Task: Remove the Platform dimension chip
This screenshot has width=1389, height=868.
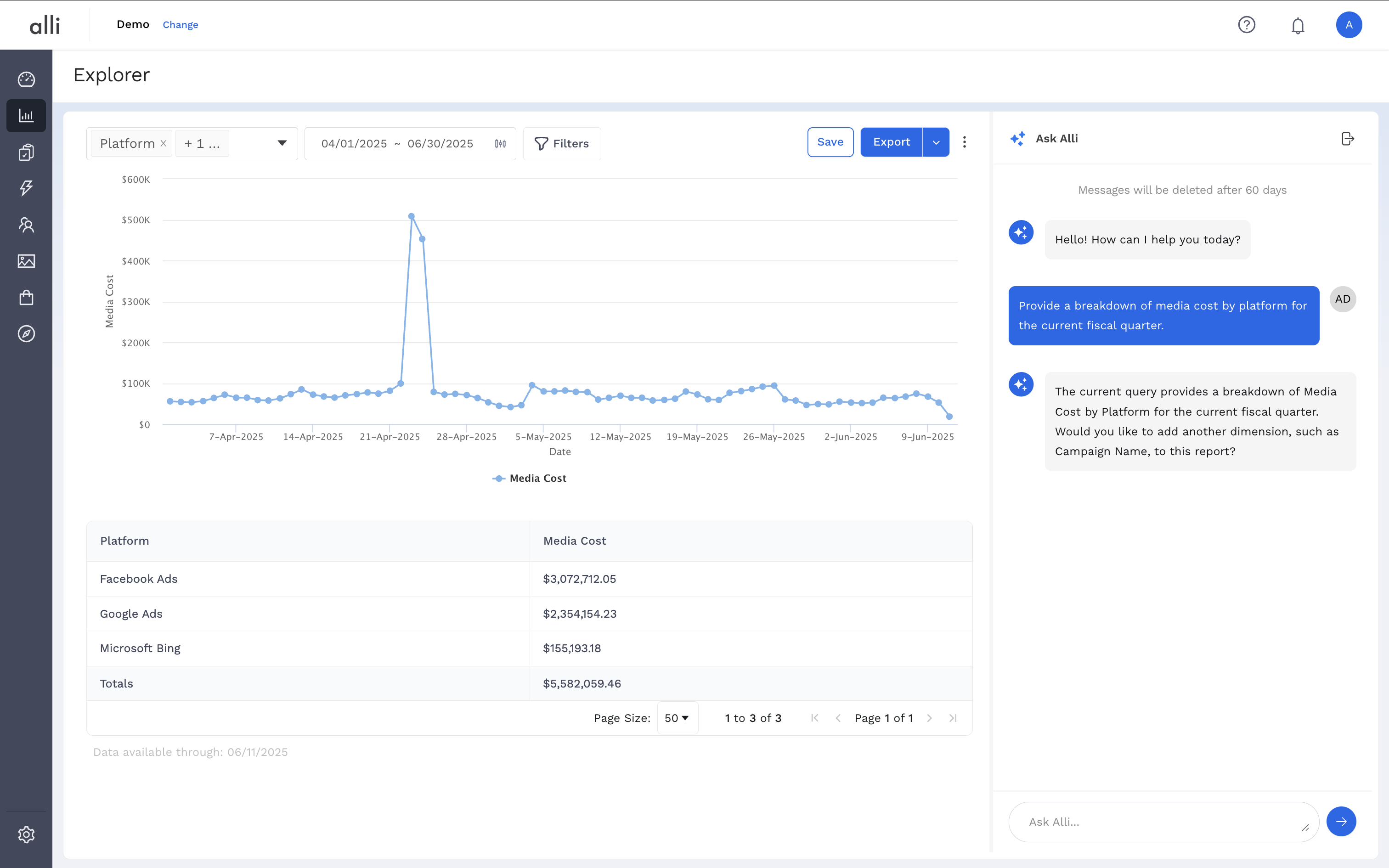Action: point(164,143)
